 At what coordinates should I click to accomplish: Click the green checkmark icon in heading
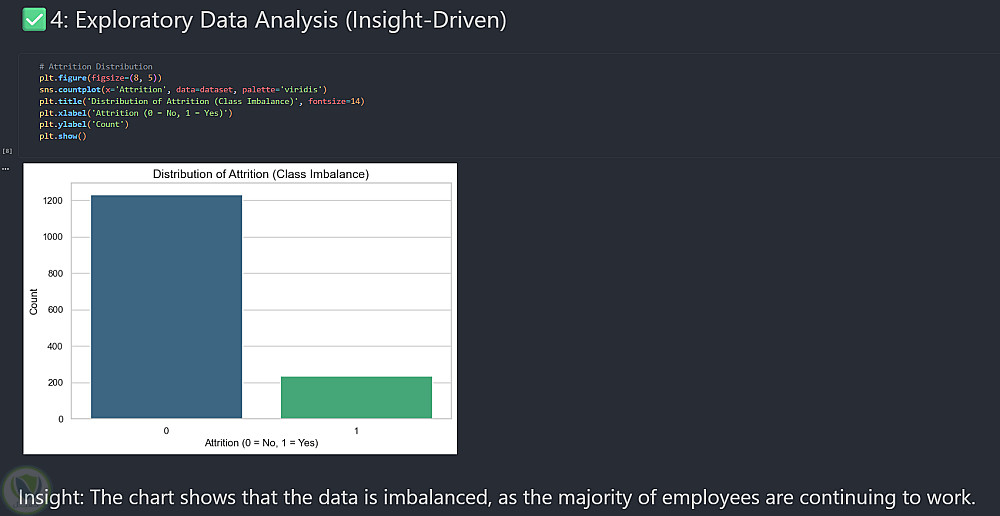coord(34,18)
